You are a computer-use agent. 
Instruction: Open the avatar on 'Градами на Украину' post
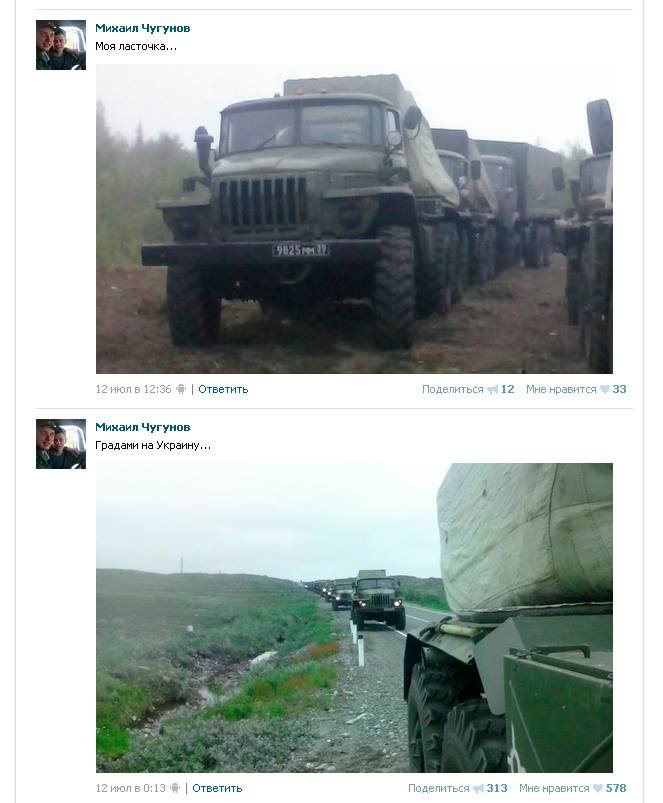click(x=61, y=443)
